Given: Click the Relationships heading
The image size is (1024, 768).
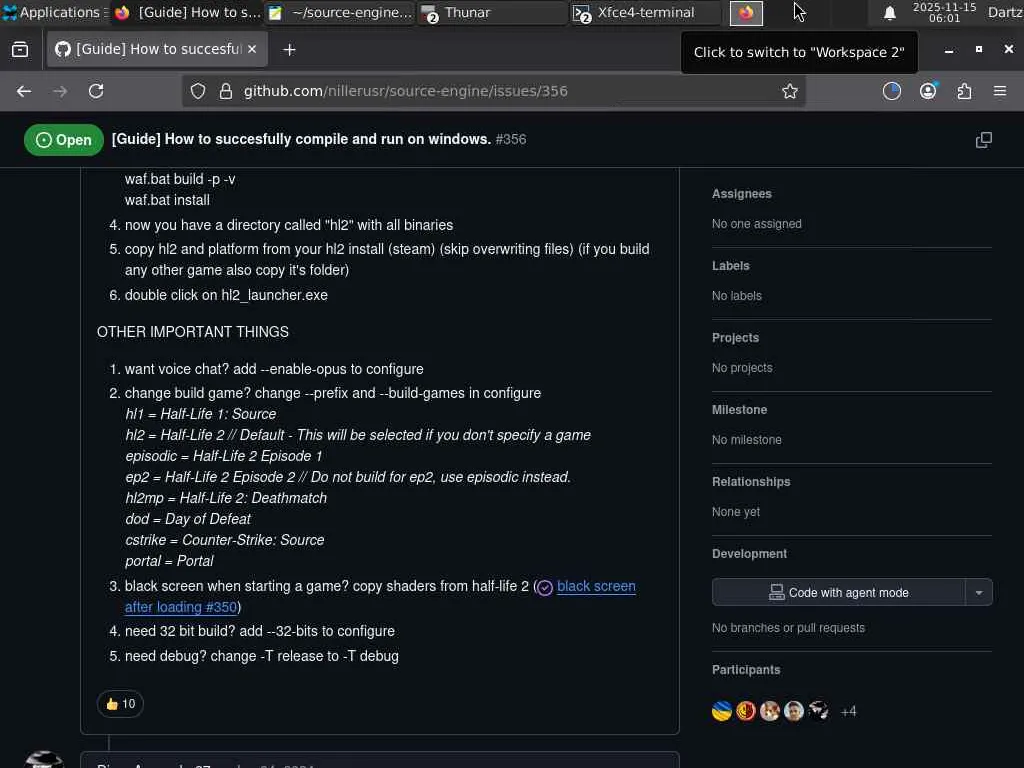Looking at the screenshot, I should 751,481.
